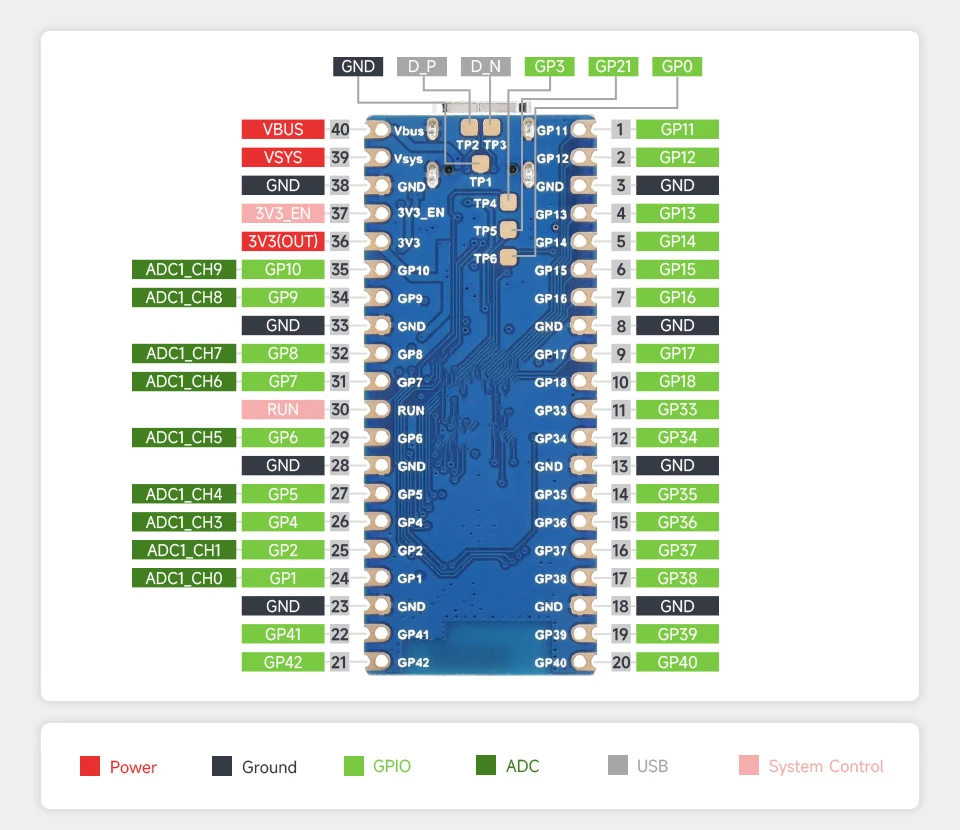Click the gray USB legend swatch
This screenshot has height=830, width=960.
(x=618, y=765)
